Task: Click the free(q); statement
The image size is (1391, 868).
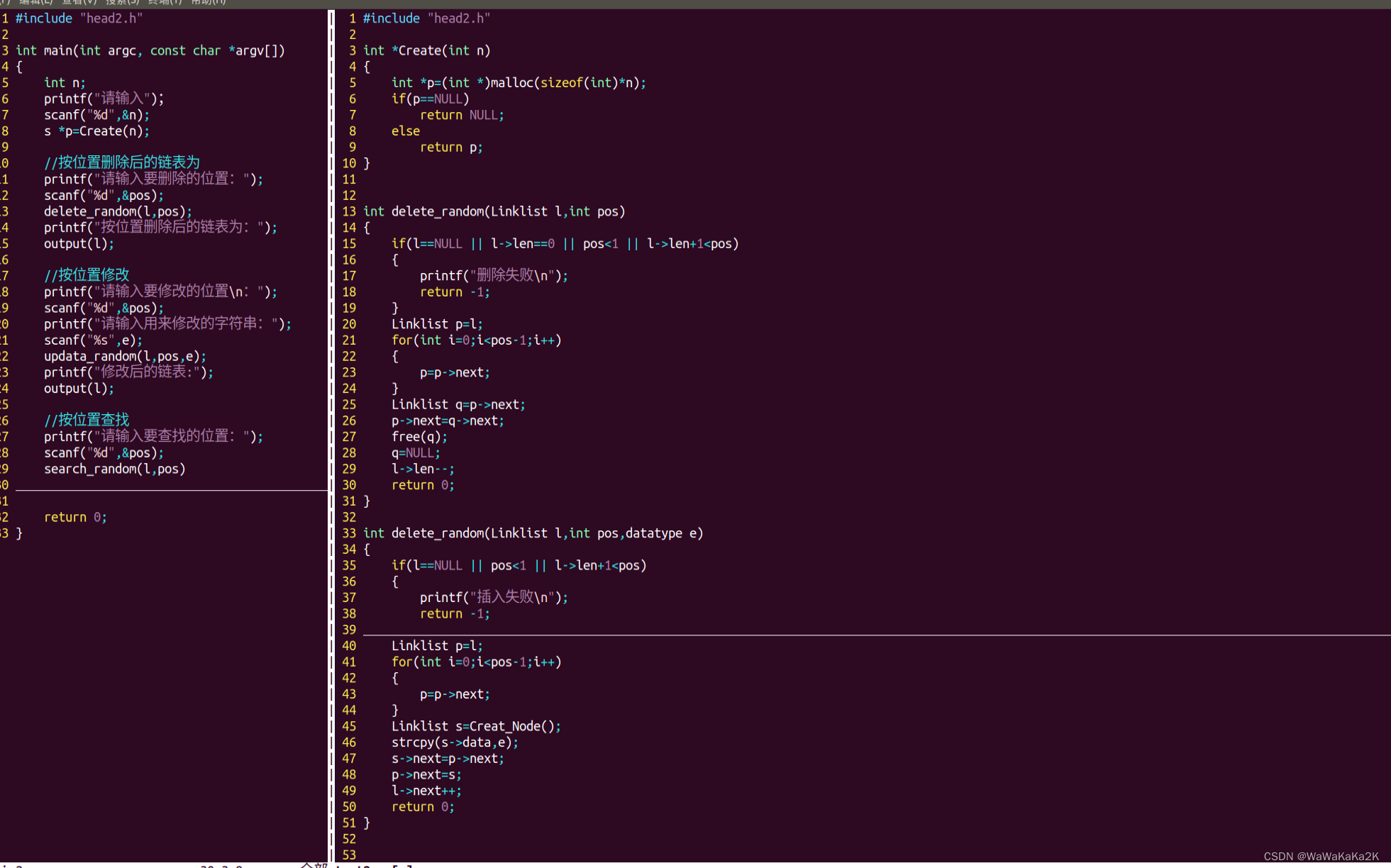Action: [419, 437]
